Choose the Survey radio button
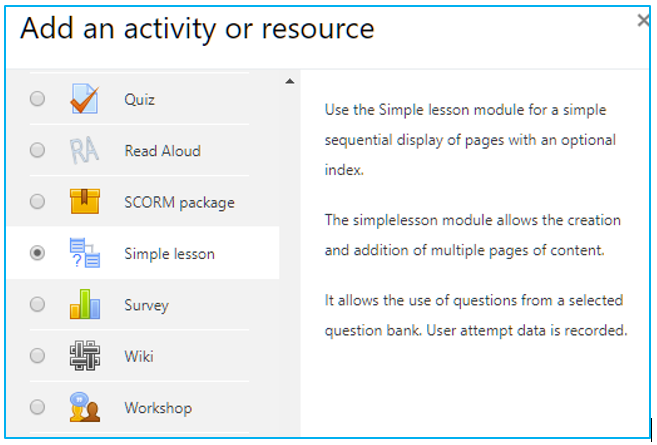 click(37, 304)
